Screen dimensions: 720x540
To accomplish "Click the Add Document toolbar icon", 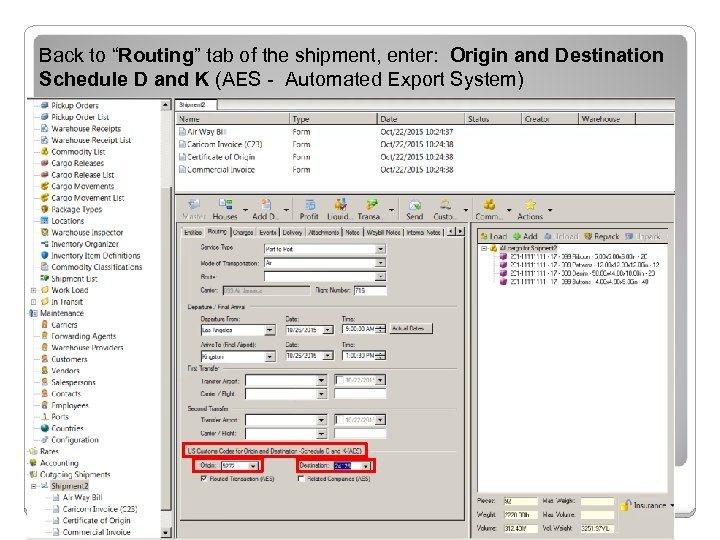I will [x=266, y=204].
